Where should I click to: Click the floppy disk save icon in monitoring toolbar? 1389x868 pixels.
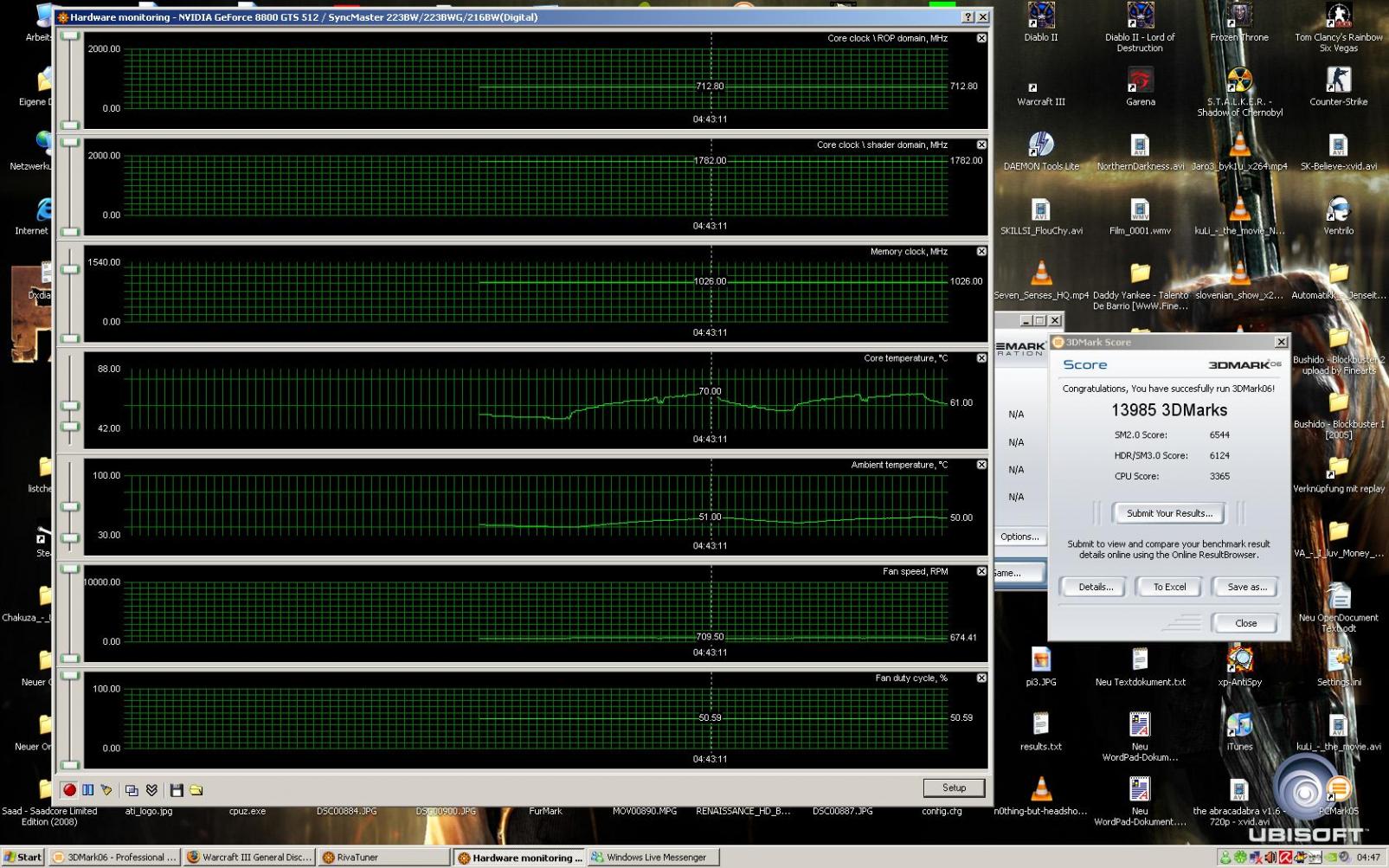(x=177, y=790)
